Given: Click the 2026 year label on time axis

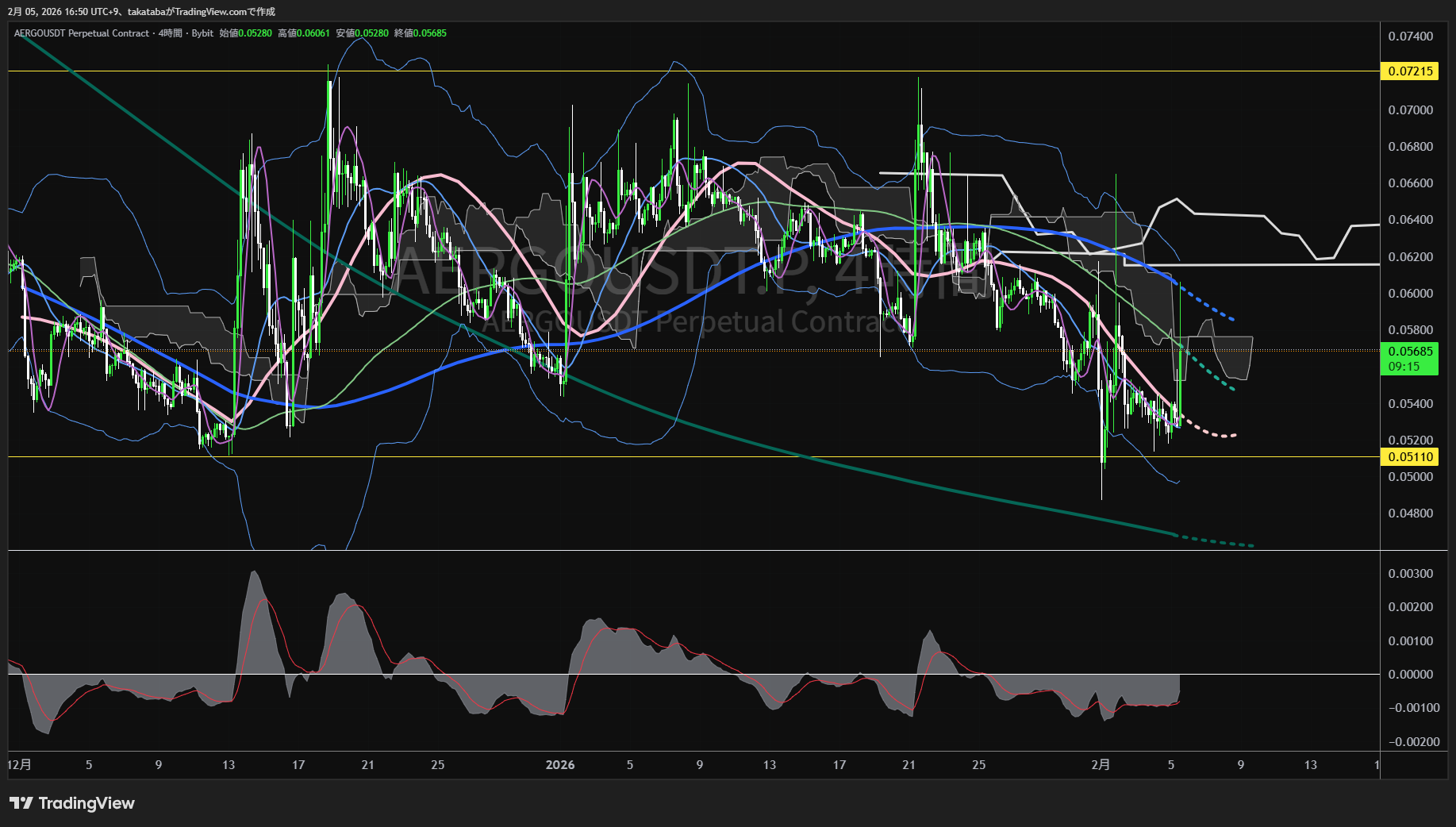Looking at the screenshot, I should pos(560,765).
